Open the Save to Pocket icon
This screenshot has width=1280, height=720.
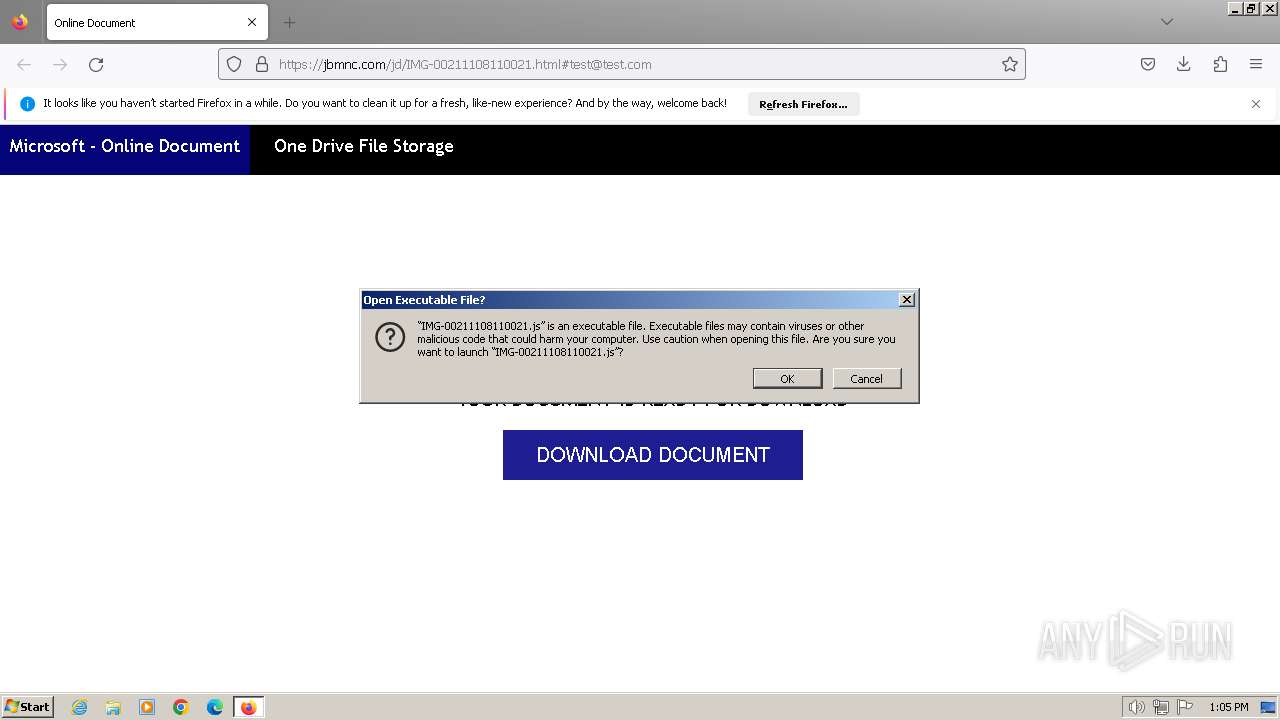coord(1148,64)
